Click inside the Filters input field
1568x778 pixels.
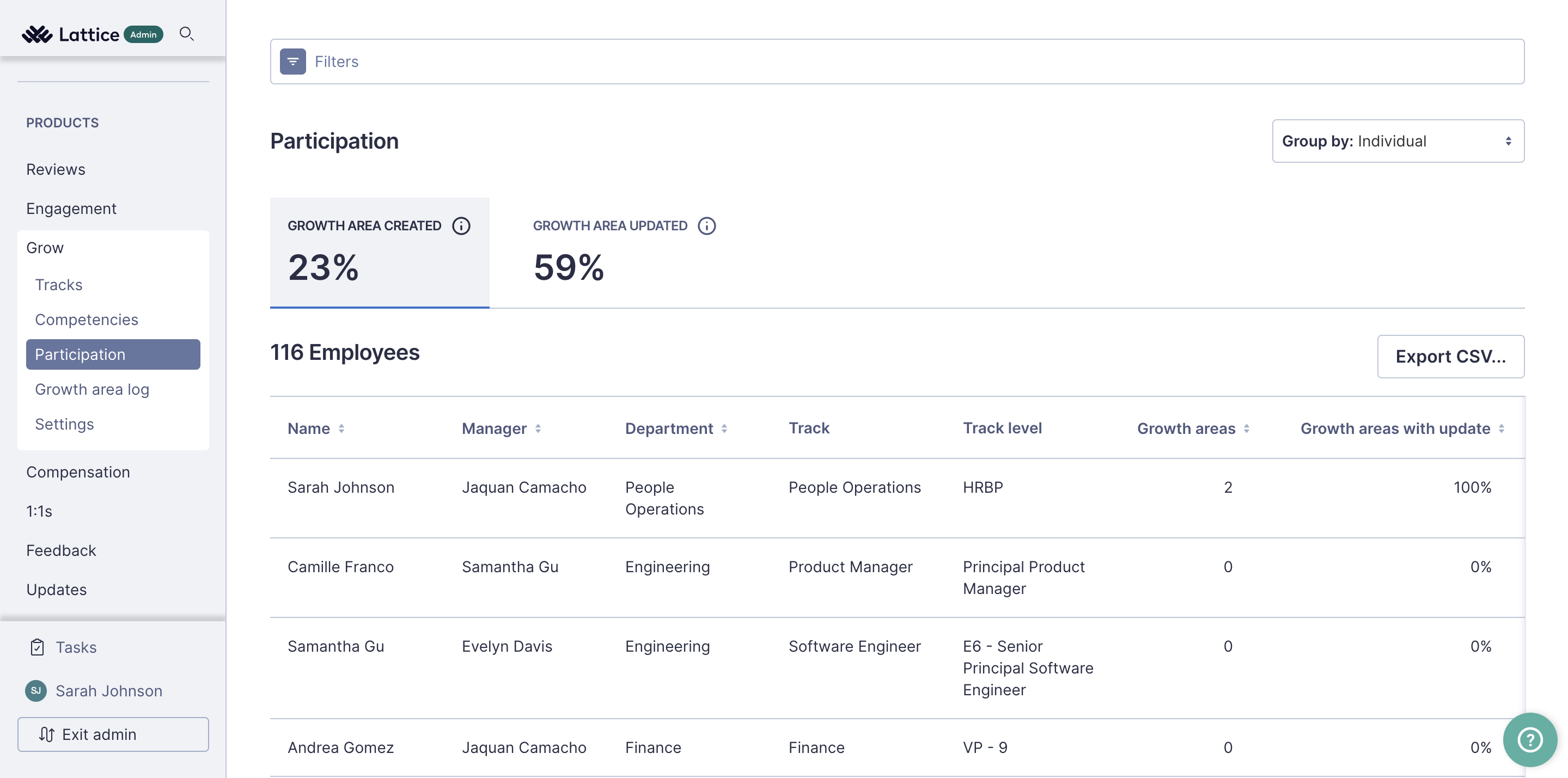click(897, 62)
